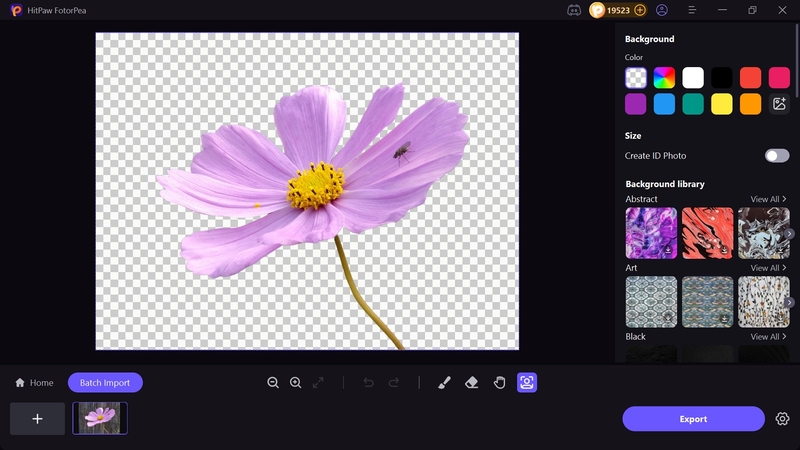Click the right panel scrollbar
Screen dimensions: 800x450
(x=797, y=61)
